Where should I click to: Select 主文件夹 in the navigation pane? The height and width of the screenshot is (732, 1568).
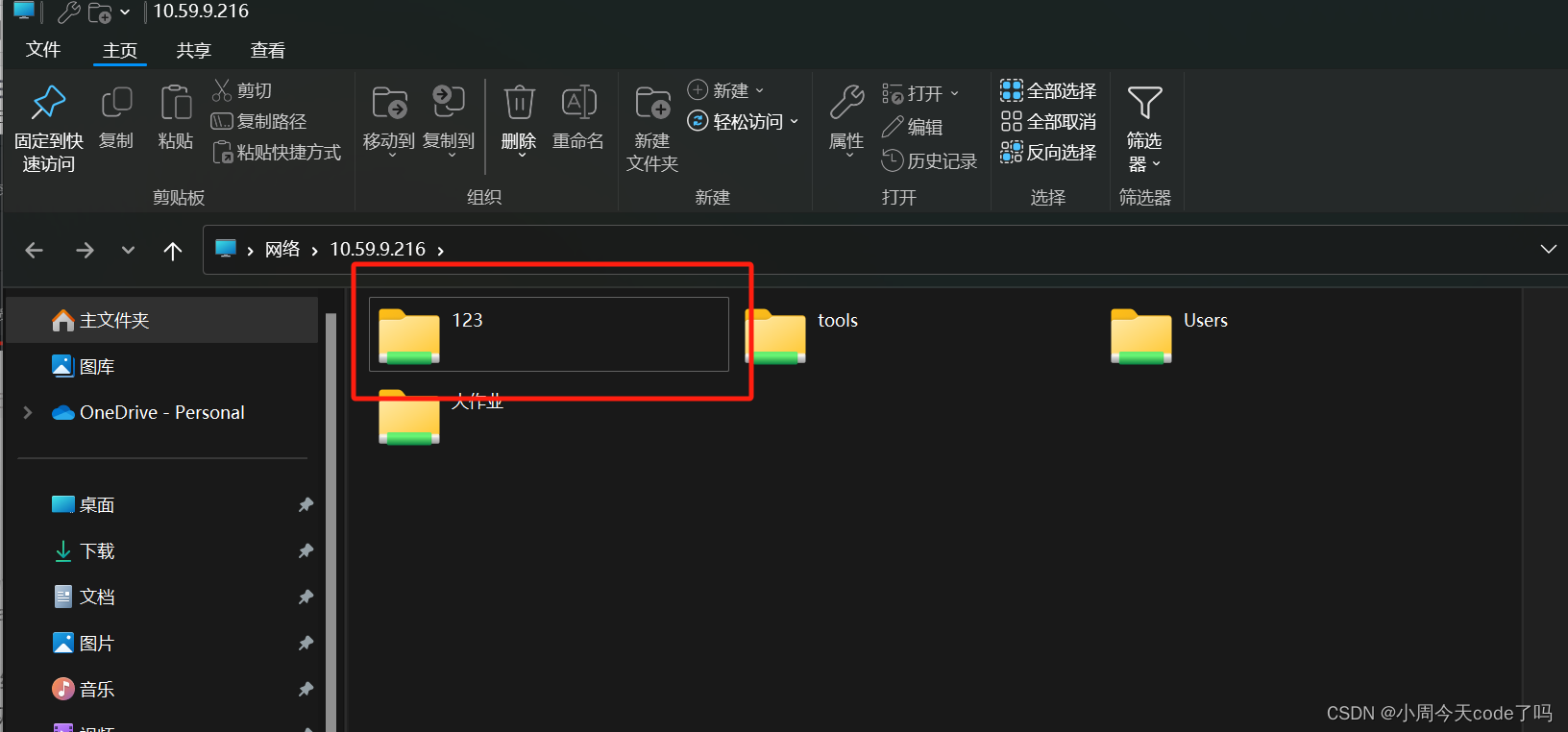pyautogui.click(x=161, y=320)
